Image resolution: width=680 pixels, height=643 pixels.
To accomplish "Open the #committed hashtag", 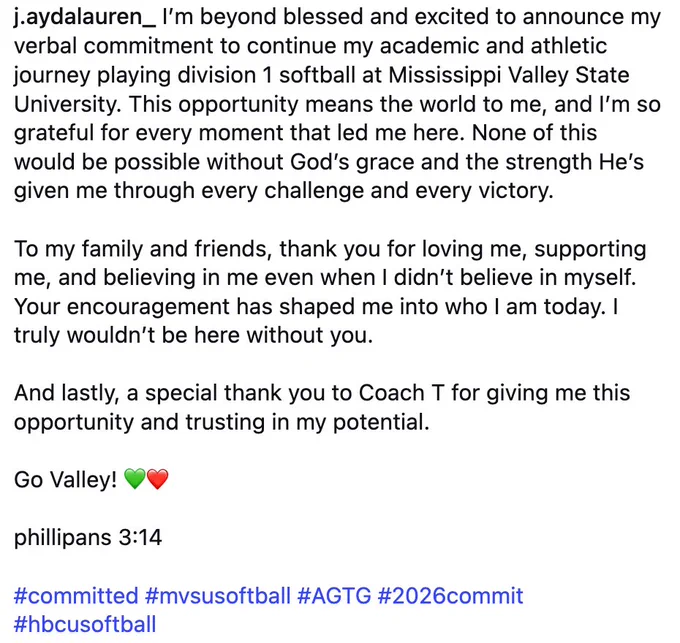I will pyautogui.click(x=76, y=595).
